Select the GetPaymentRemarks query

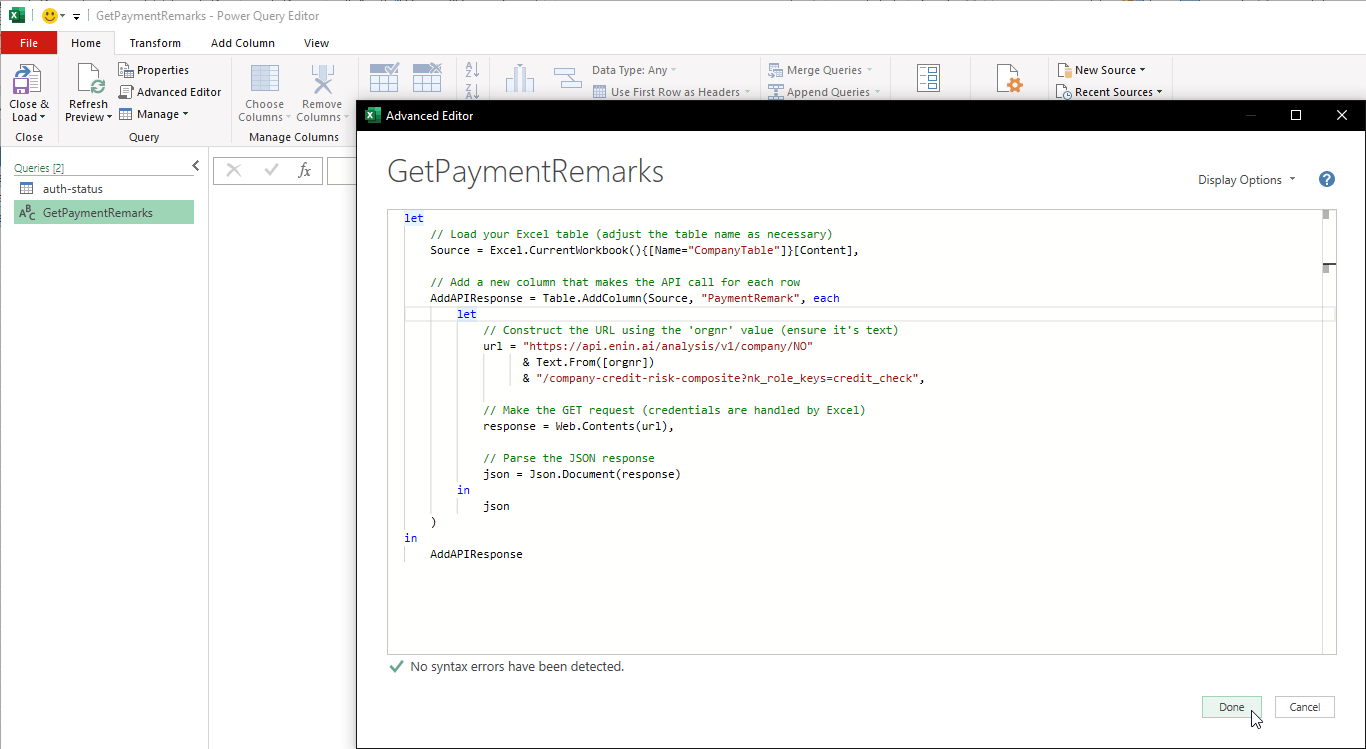(104, 212)
